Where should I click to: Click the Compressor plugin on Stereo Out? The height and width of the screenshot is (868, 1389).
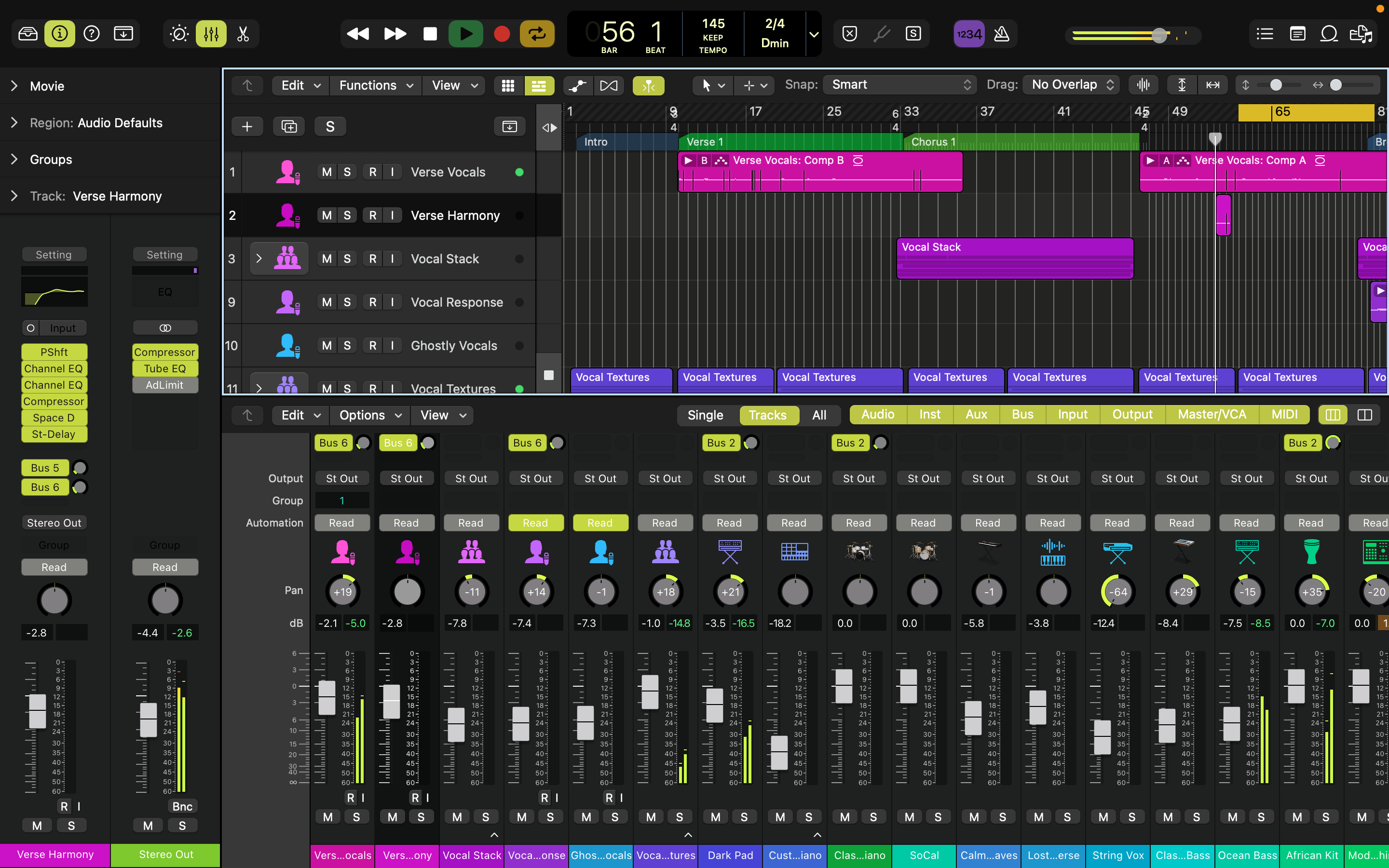pos(165,352)
